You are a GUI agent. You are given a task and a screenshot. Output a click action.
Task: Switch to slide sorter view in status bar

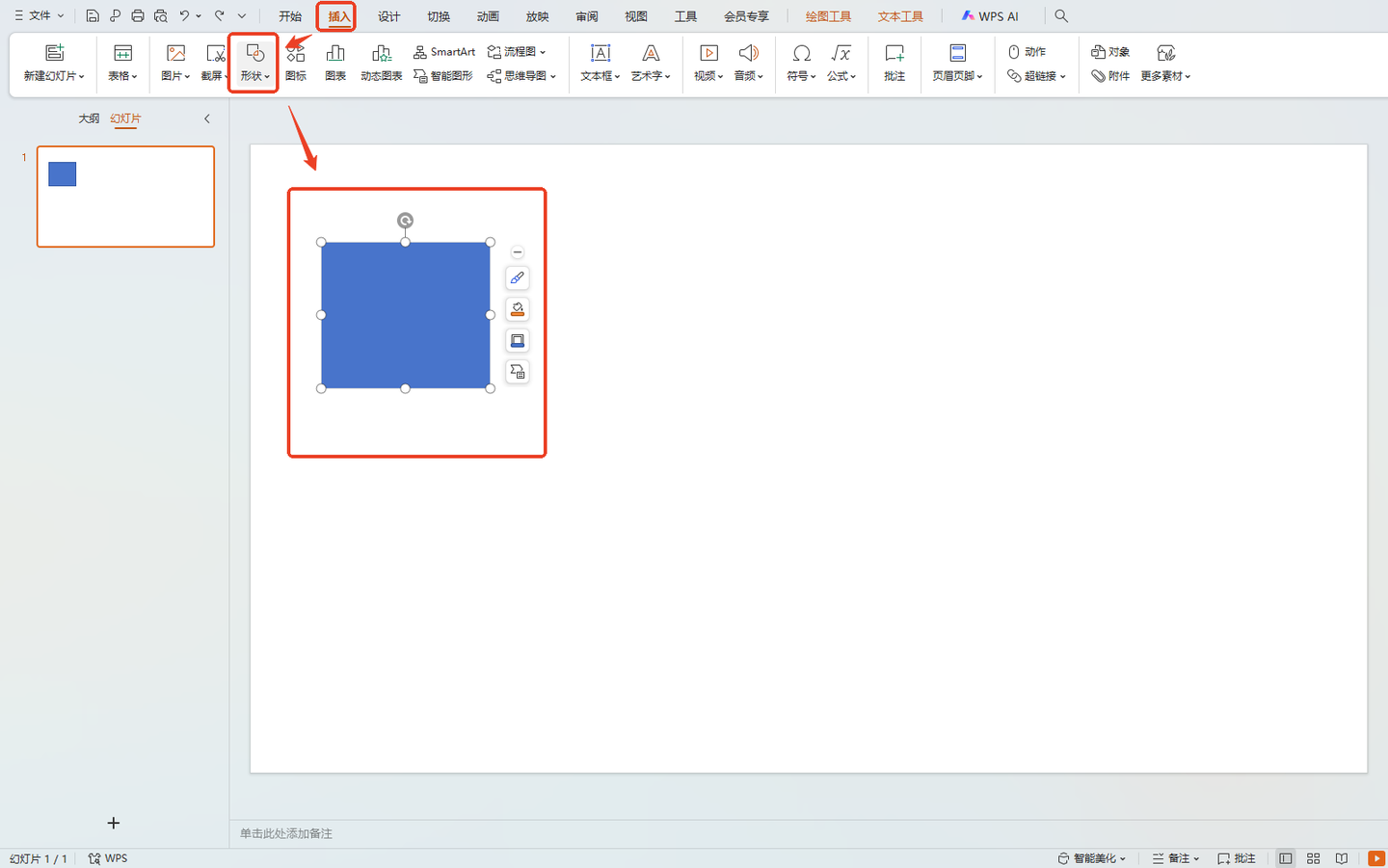tap(1313, 858)
